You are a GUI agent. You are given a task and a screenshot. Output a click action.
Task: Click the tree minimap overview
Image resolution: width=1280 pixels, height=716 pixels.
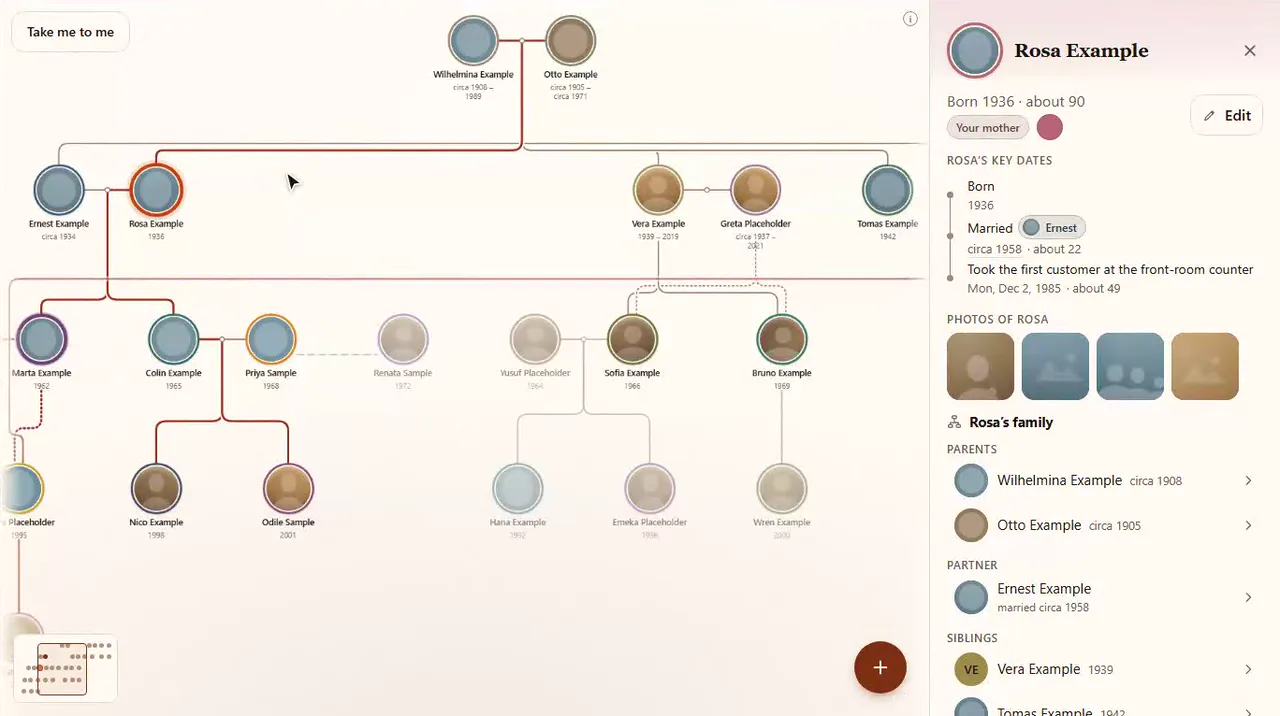(66, 668)
